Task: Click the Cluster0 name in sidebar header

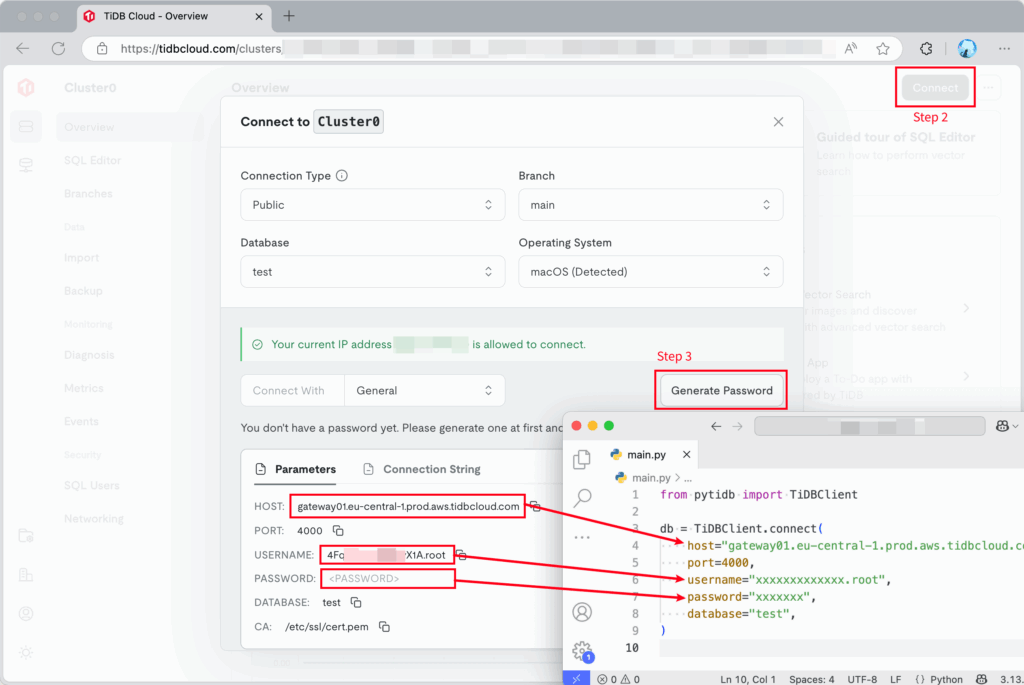Action: click(x=90, y=88)
